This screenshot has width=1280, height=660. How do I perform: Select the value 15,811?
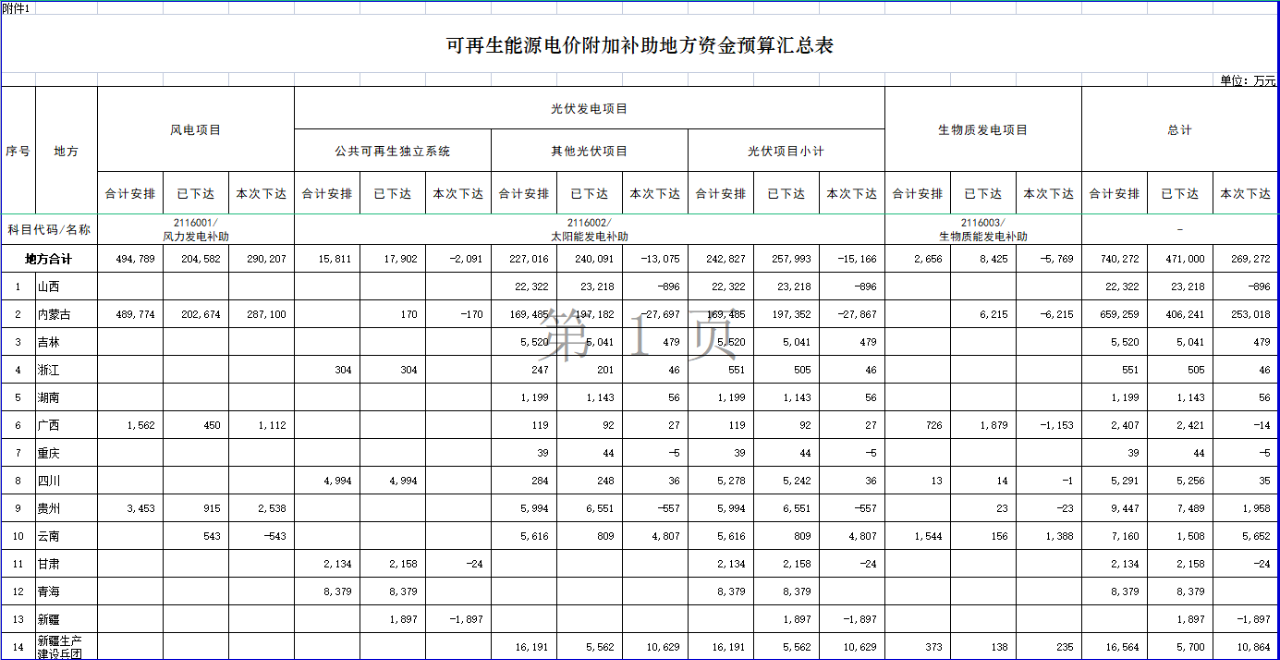click(335, 258)
